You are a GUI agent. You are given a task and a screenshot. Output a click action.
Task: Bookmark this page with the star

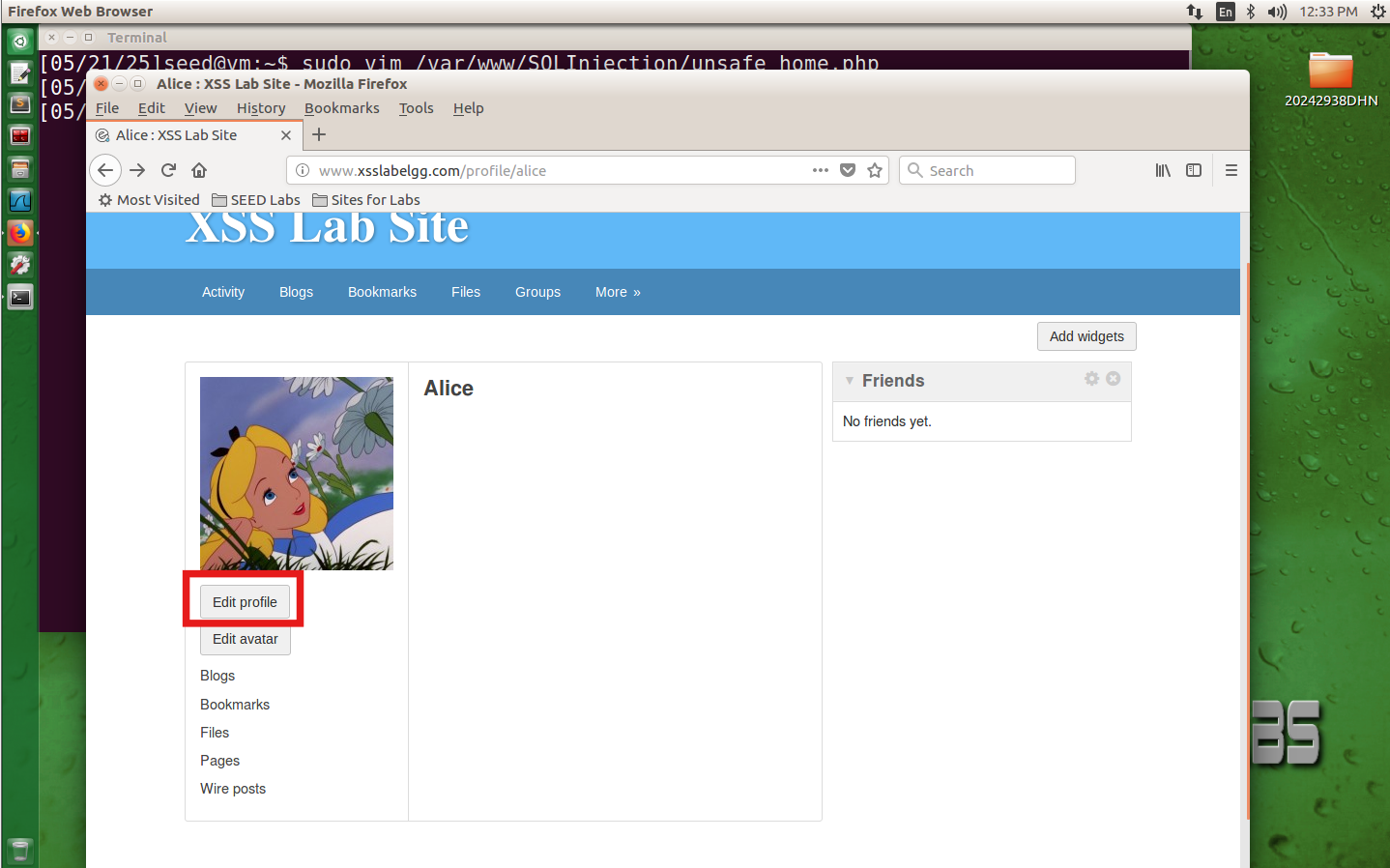[875, 170]
